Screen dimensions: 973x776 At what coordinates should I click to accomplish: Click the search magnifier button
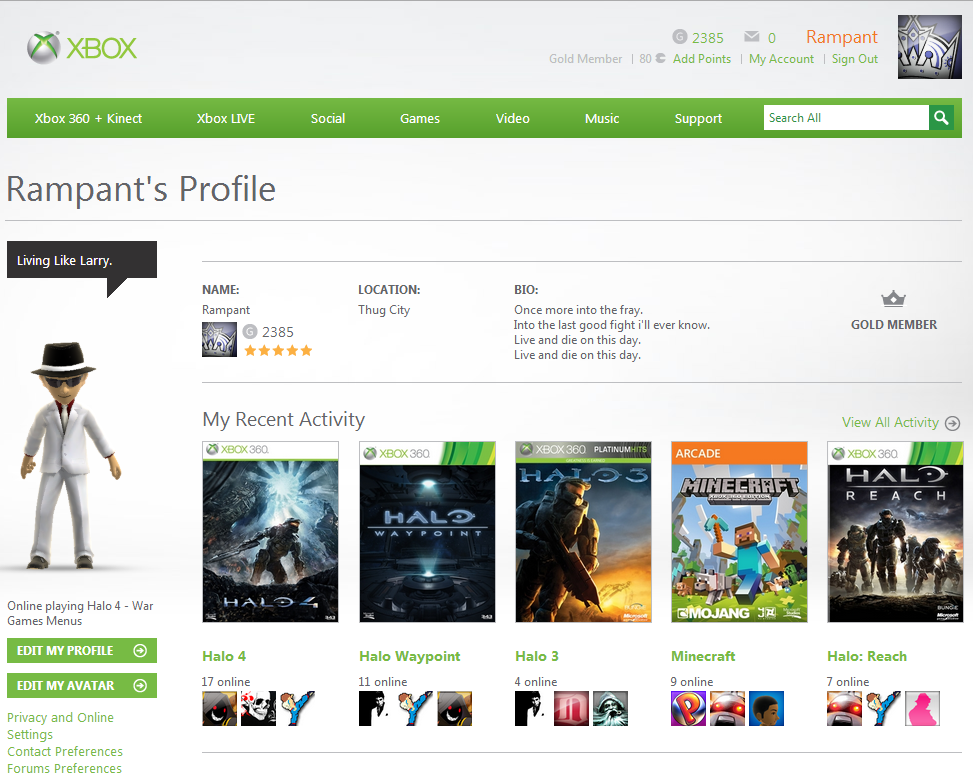941,118
